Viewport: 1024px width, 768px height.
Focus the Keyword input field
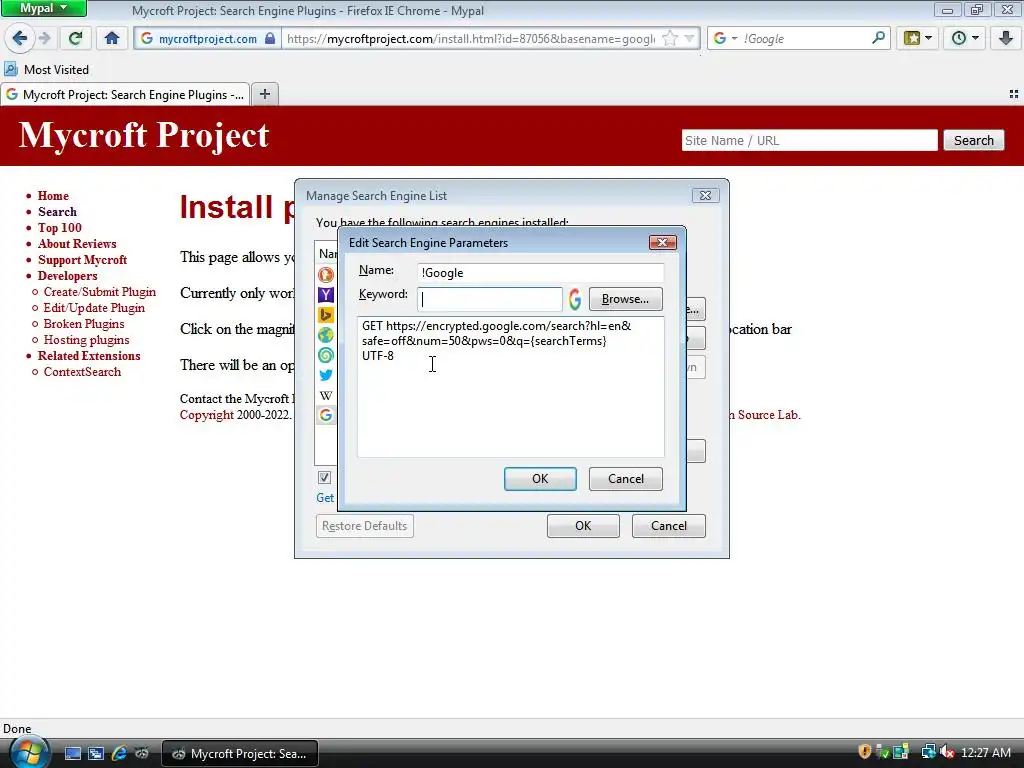point(490,299)
